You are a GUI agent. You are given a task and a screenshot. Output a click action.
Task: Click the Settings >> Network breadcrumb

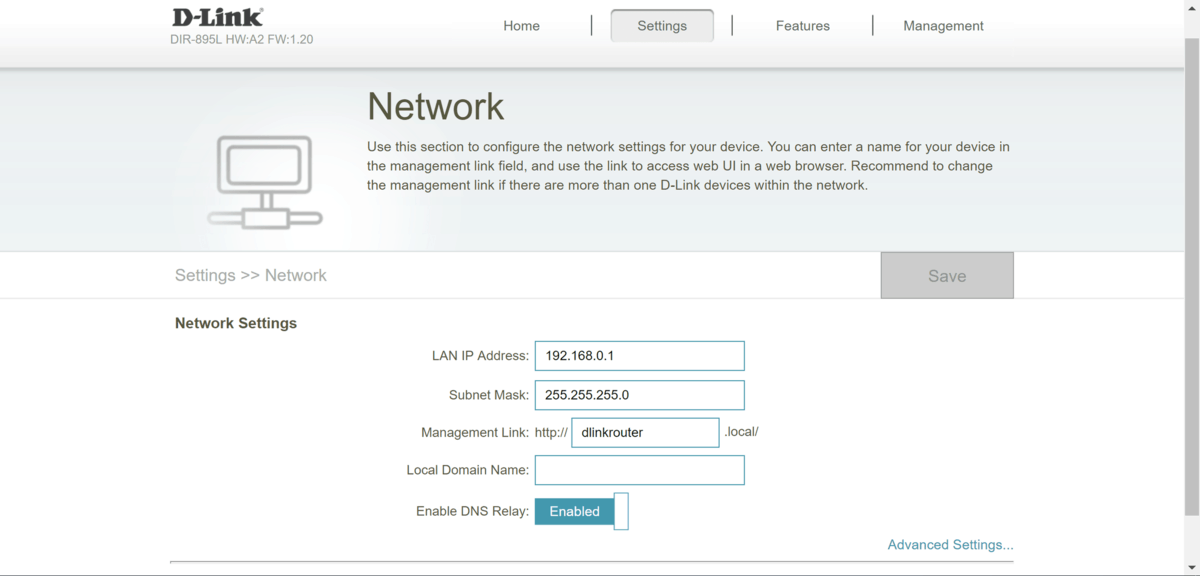coord(251,276)
